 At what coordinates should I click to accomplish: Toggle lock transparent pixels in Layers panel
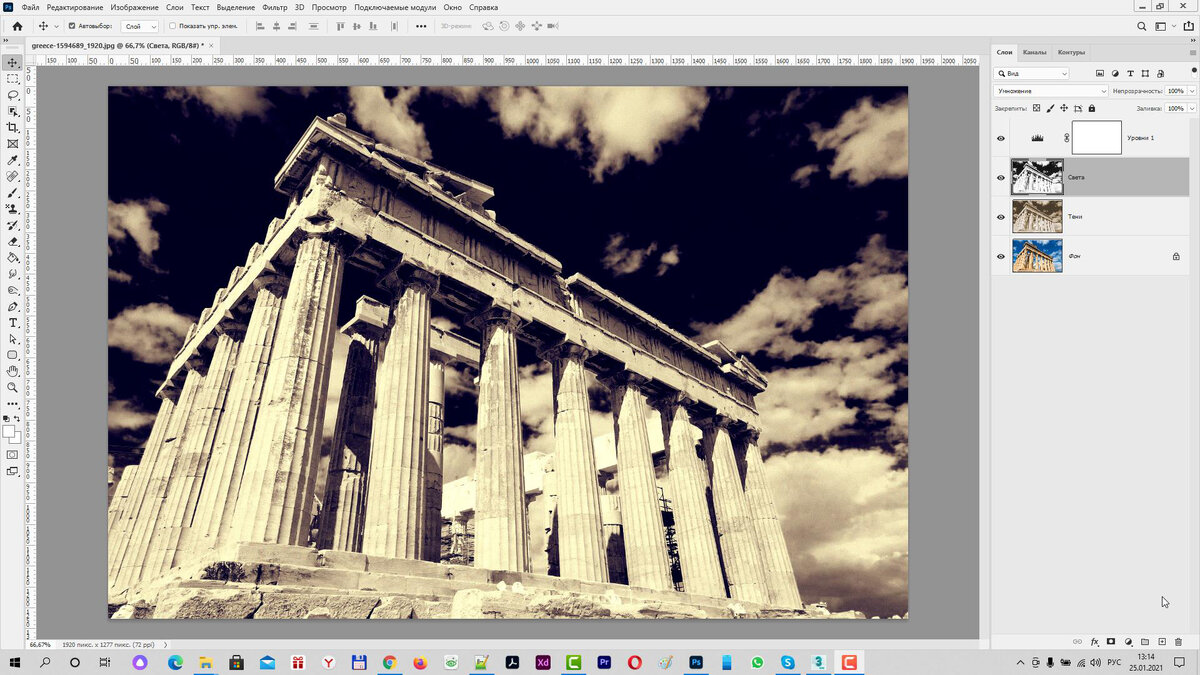pyautogui.click(x=1036, y=108)
